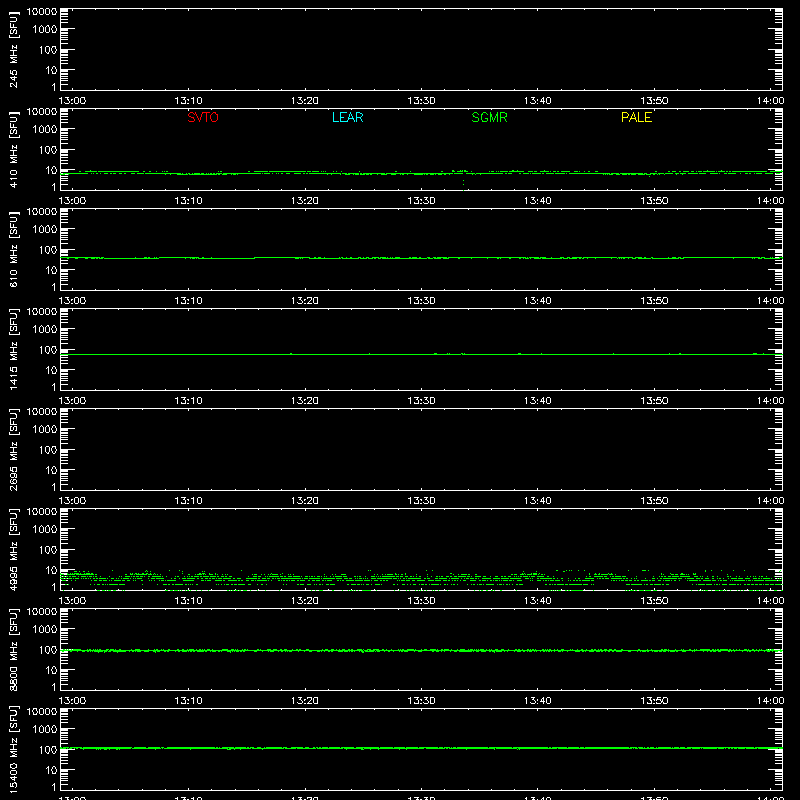Click the red SVTO station label
This screenshot has height=800, width=800.
point(203,117)
